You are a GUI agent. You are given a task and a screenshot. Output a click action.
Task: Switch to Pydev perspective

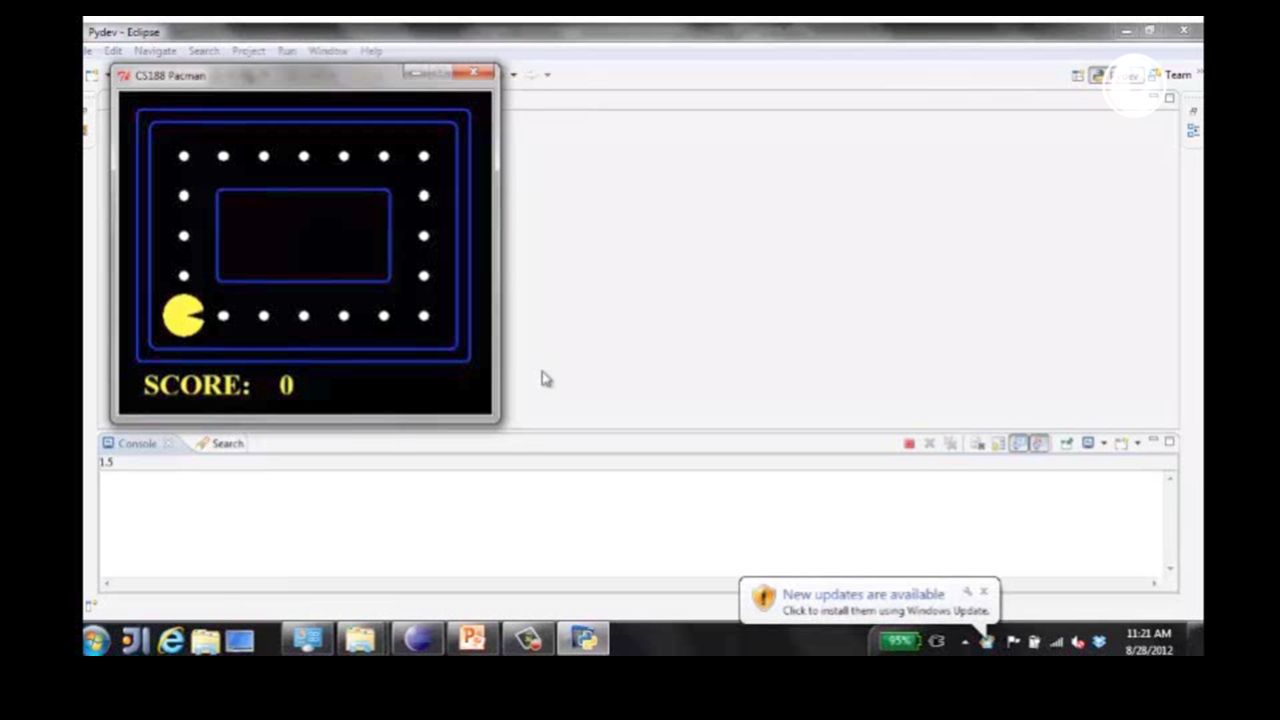pyautogui.click(x=1114, y=75)
